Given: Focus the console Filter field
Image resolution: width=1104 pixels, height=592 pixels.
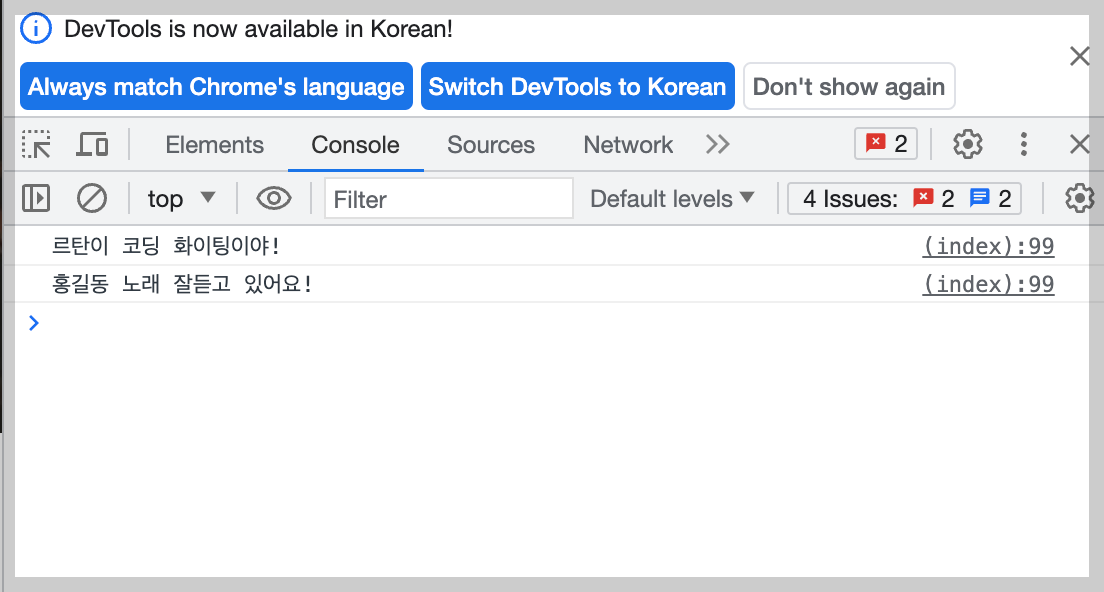Looking at the screenshot, I should click(x=448, y=199).
